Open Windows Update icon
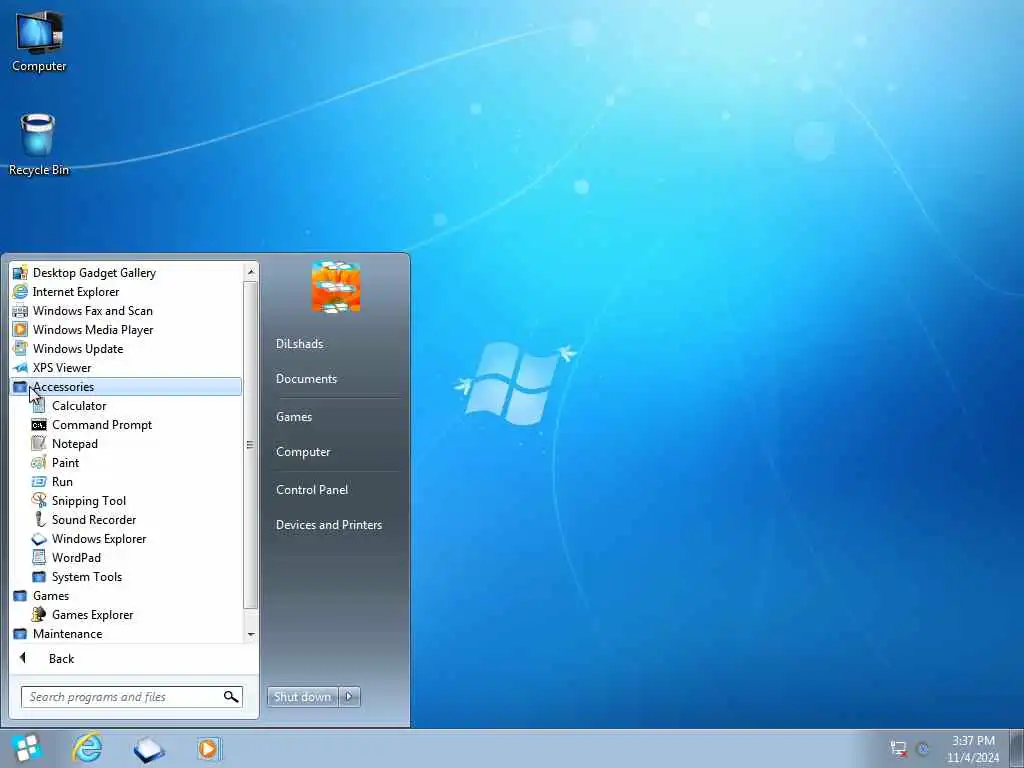The width and height of the screenshot is (1024, 768). click(x=20, y=349)
